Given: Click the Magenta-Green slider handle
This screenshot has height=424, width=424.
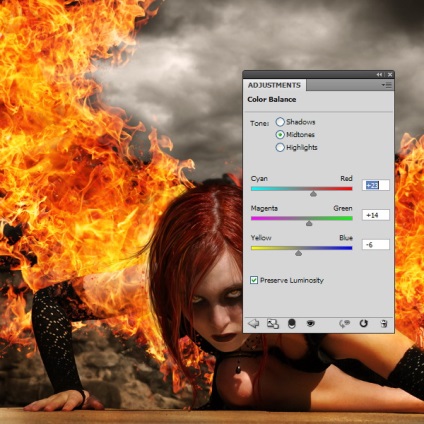Looking at the screenshot, I should click(x=309, y=223).
